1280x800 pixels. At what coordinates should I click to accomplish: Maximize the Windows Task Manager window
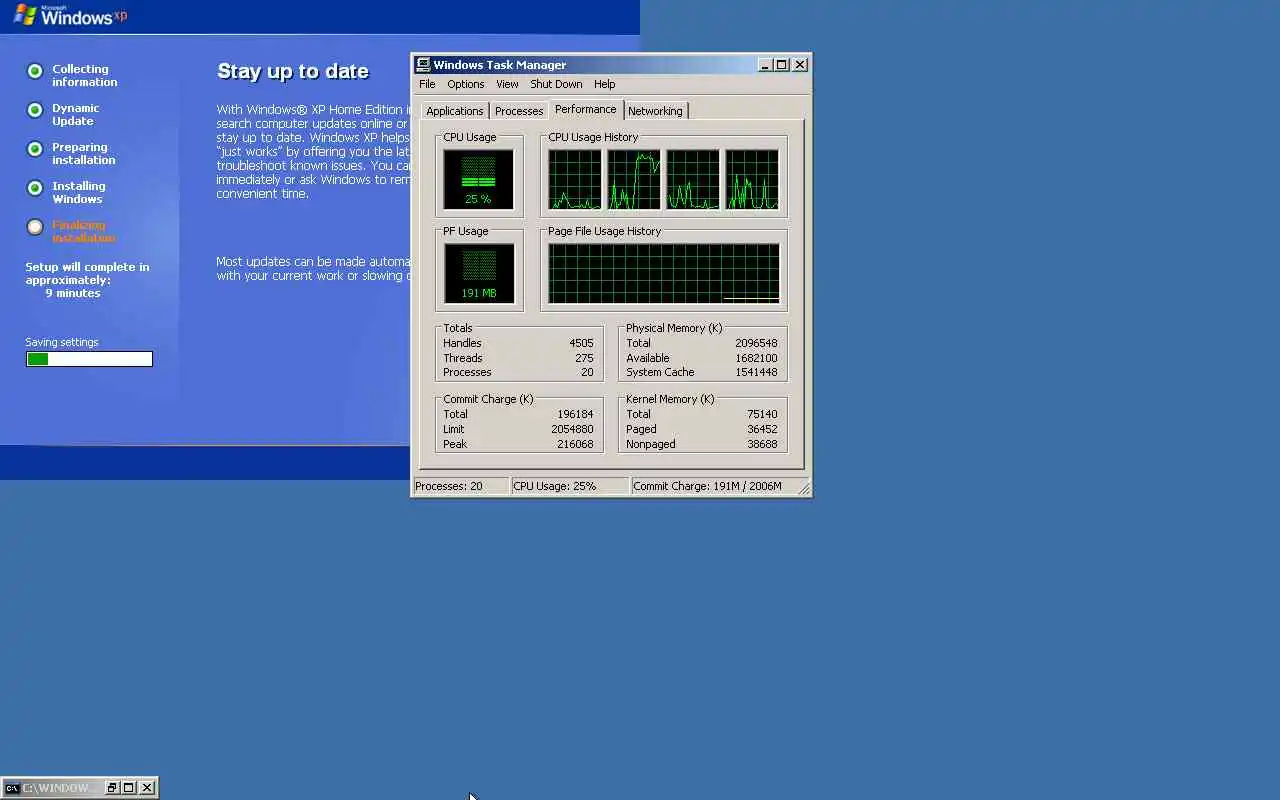pyautogui.click(x=781, y=65)
